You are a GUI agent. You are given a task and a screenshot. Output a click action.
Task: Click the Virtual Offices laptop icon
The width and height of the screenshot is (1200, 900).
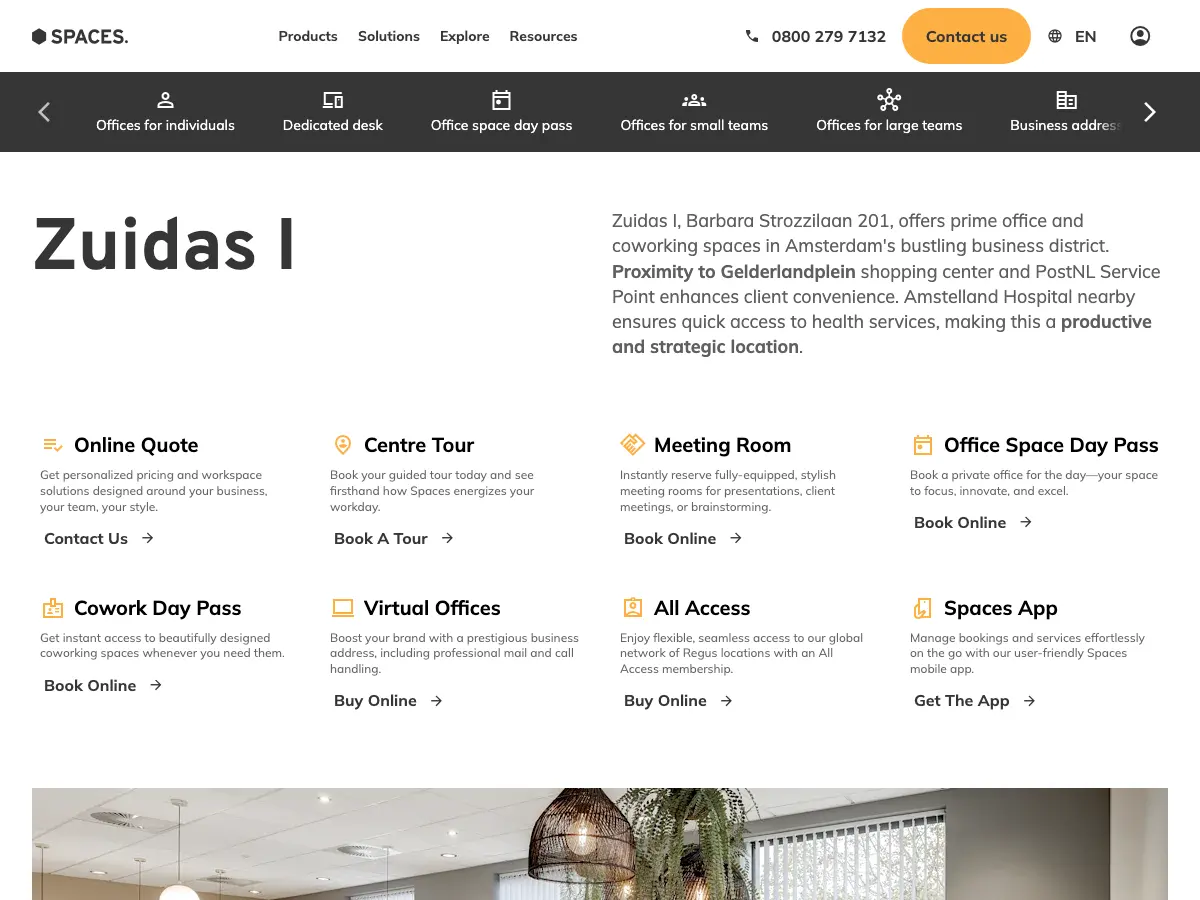(343, 608)
